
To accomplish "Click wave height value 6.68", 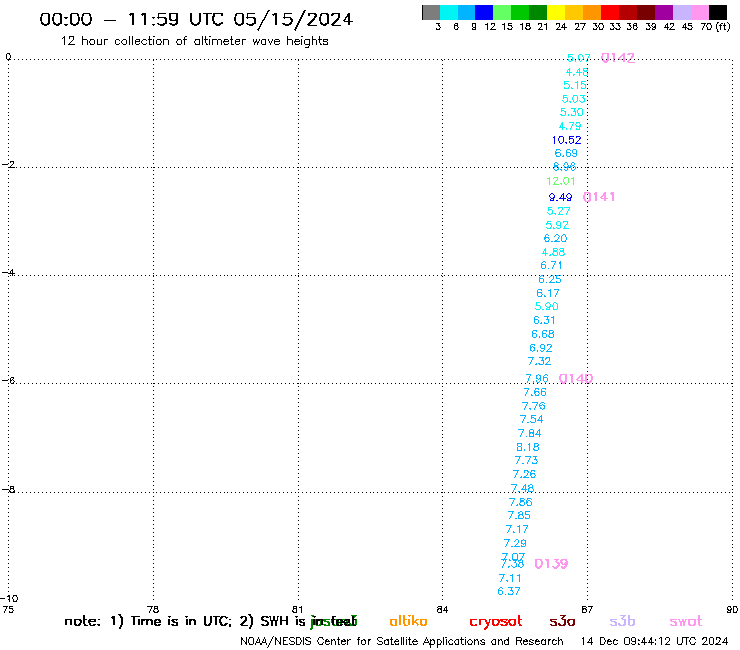I will point(542,334).
